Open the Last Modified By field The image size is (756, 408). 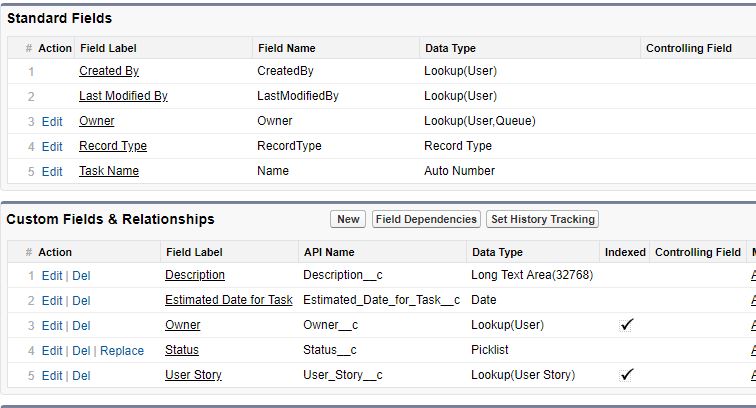click(x=123, y=96)
